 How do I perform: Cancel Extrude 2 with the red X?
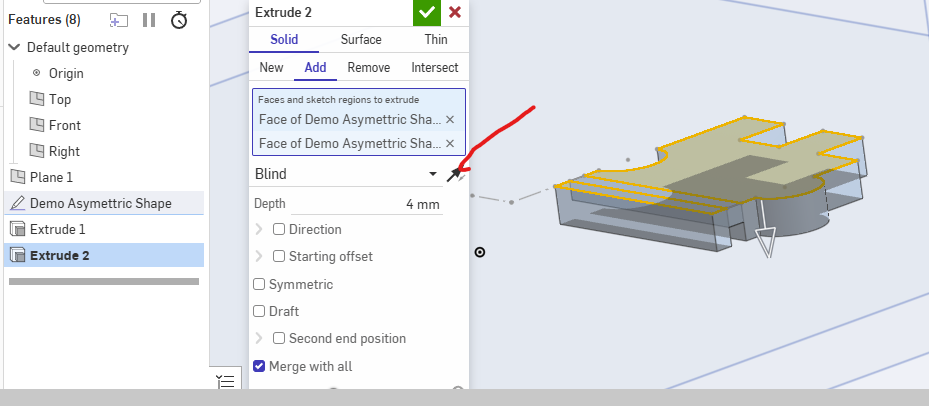[454, 12]
